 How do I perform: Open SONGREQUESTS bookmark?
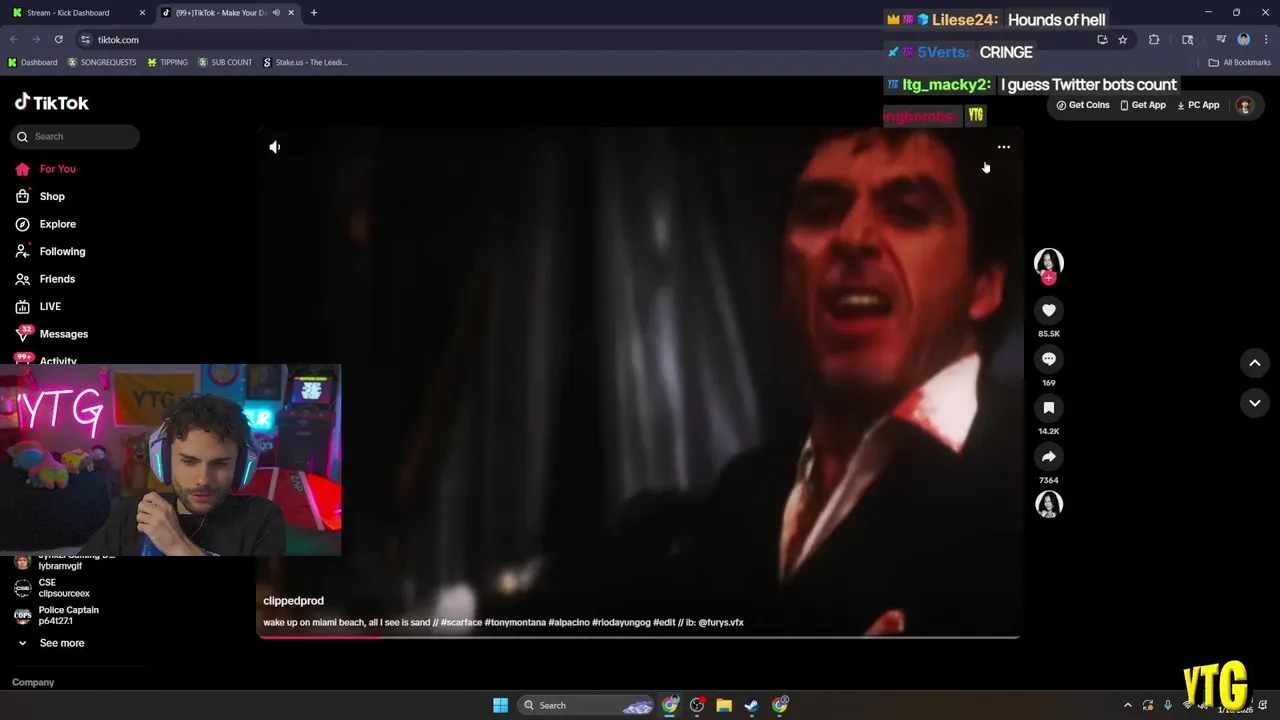click(102, 62)
